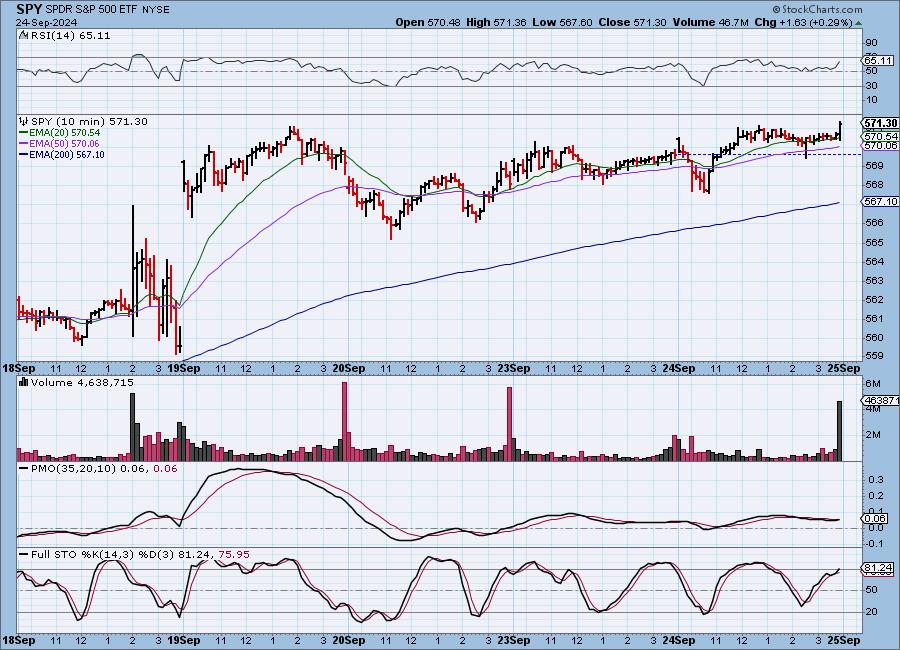Image resolution: width=900 pixels, height=650 pixels.
Task: Click the bold SPY ticker symbol in the header
Action: point(29,9)
